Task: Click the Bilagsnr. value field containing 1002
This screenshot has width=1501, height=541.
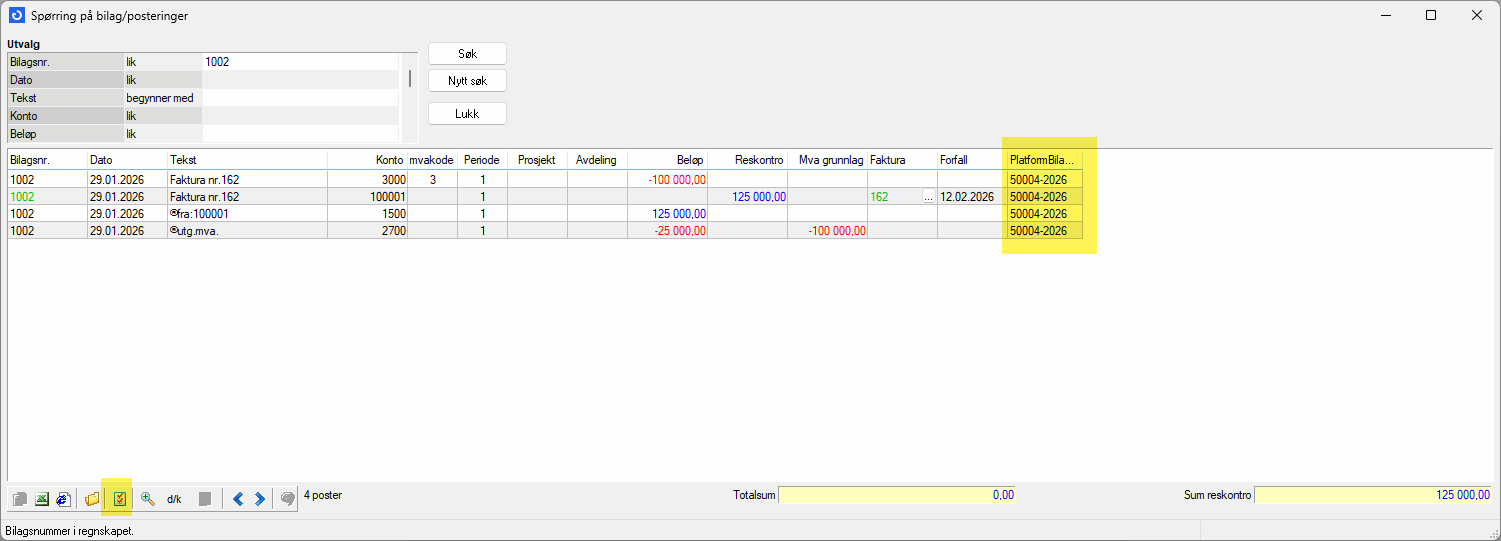Action: 300,62
